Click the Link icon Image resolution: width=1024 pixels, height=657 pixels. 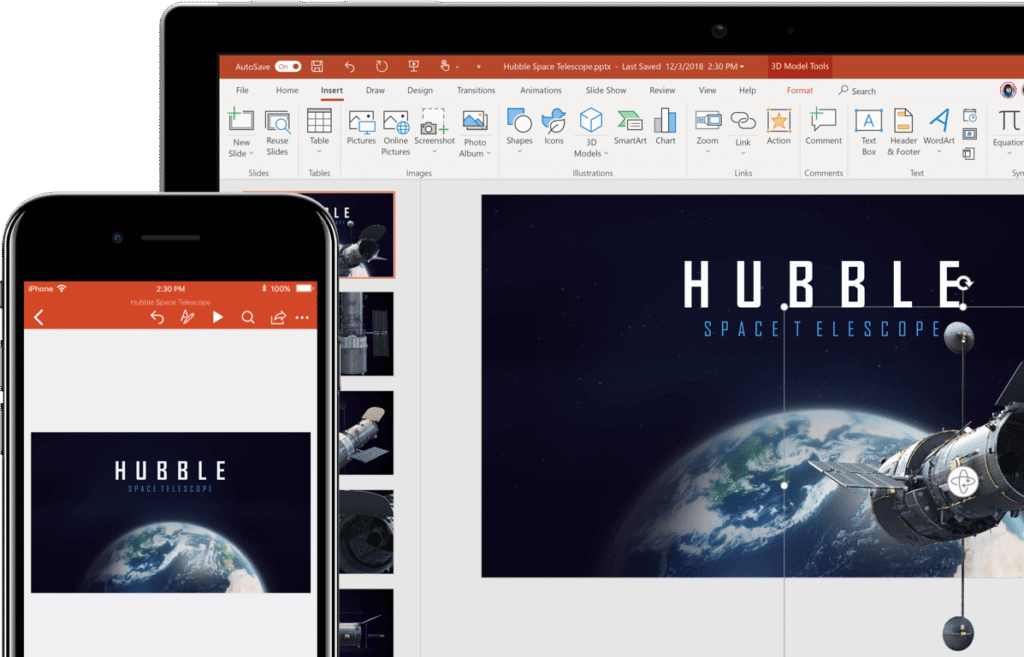point(743,121)
